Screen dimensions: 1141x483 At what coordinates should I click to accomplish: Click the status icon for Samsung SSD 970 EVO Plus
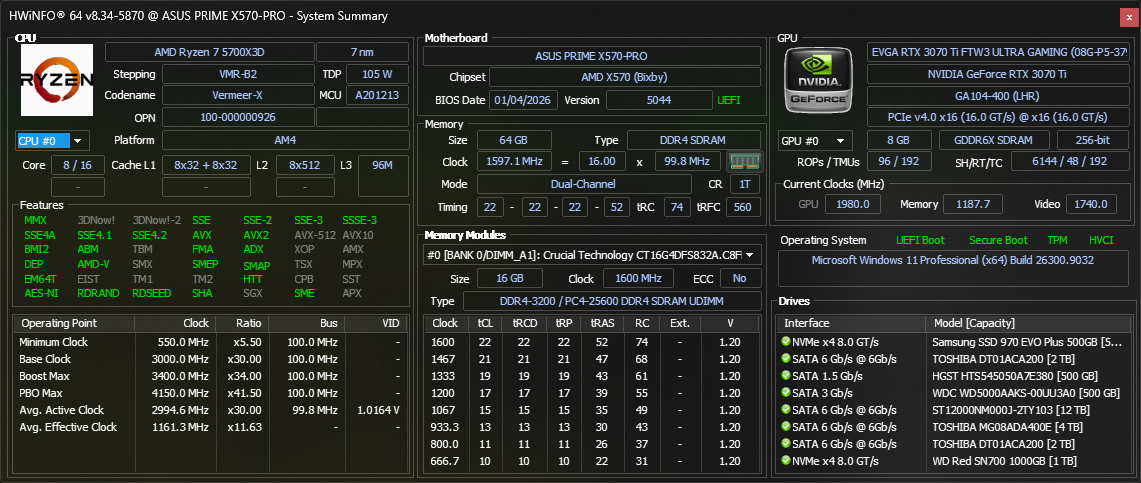(786, 341)
